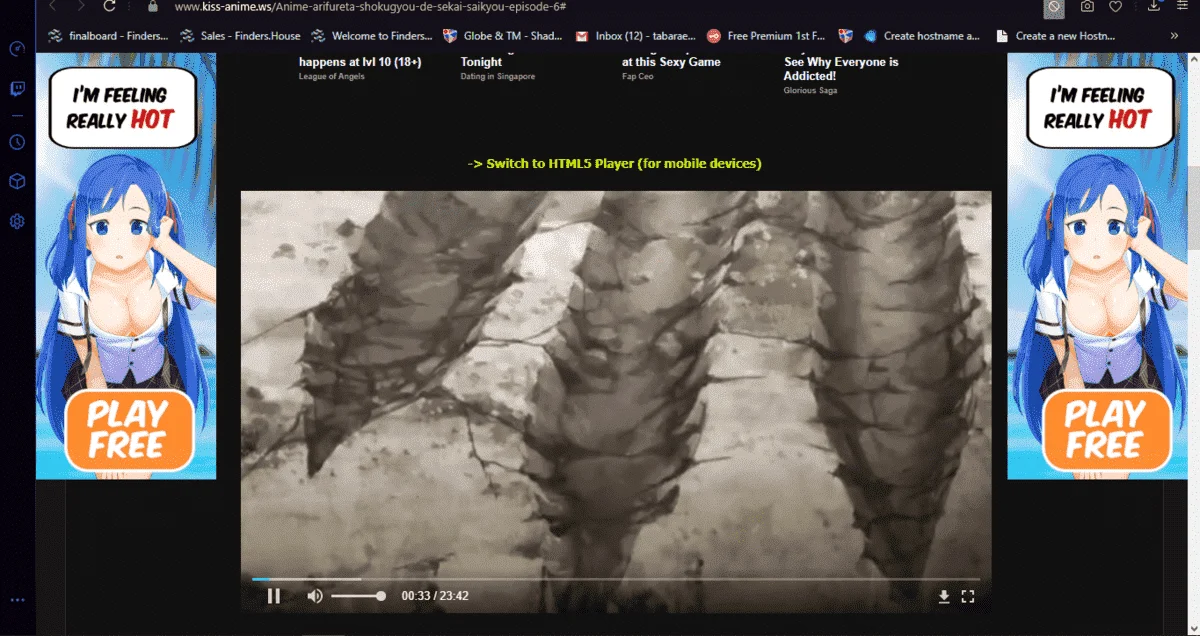
Task: Open Extensions cube icon in sidebar
Action: click(x=17, y=181)
